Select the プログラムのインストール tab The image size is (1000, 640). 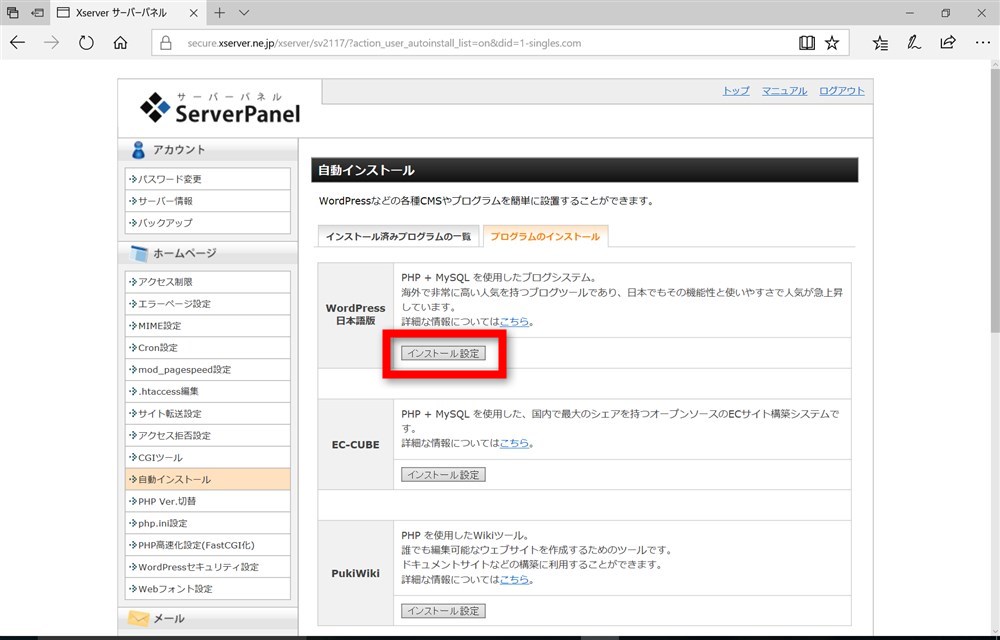pos(545,237)
